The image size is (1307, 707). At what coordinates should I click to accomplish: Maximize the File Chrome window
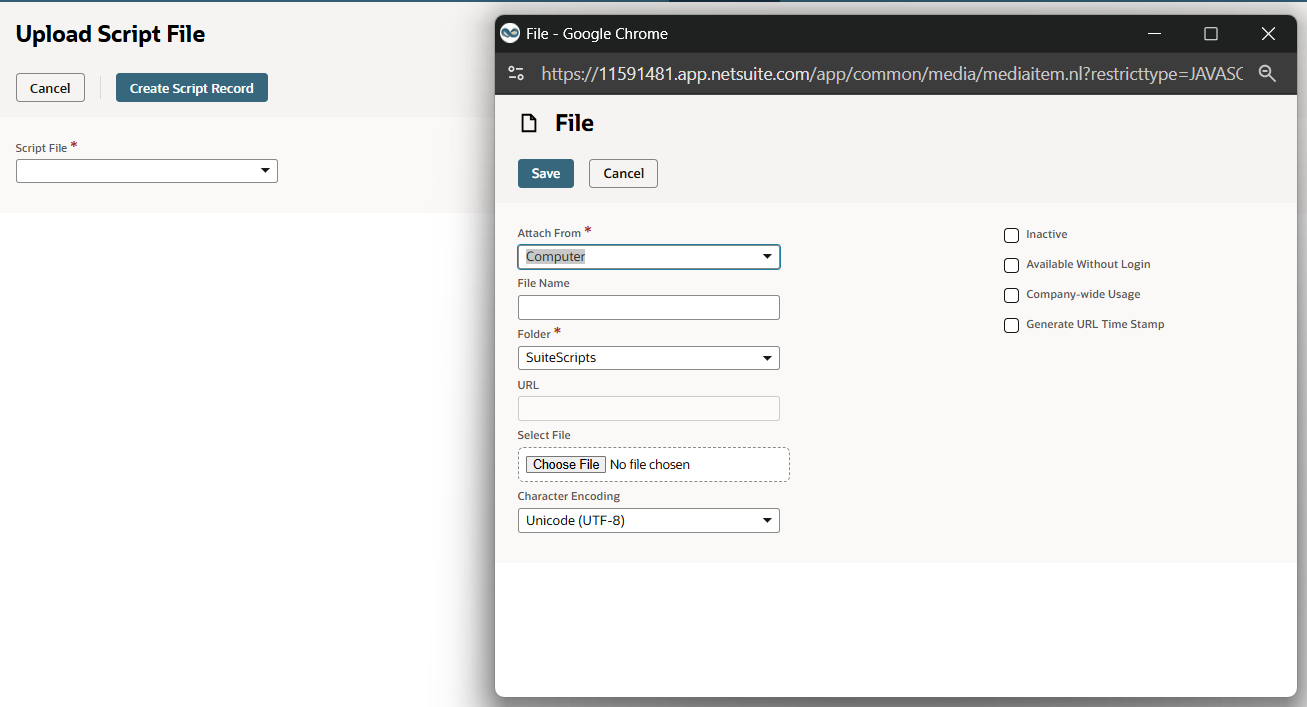click(1211, 33)
